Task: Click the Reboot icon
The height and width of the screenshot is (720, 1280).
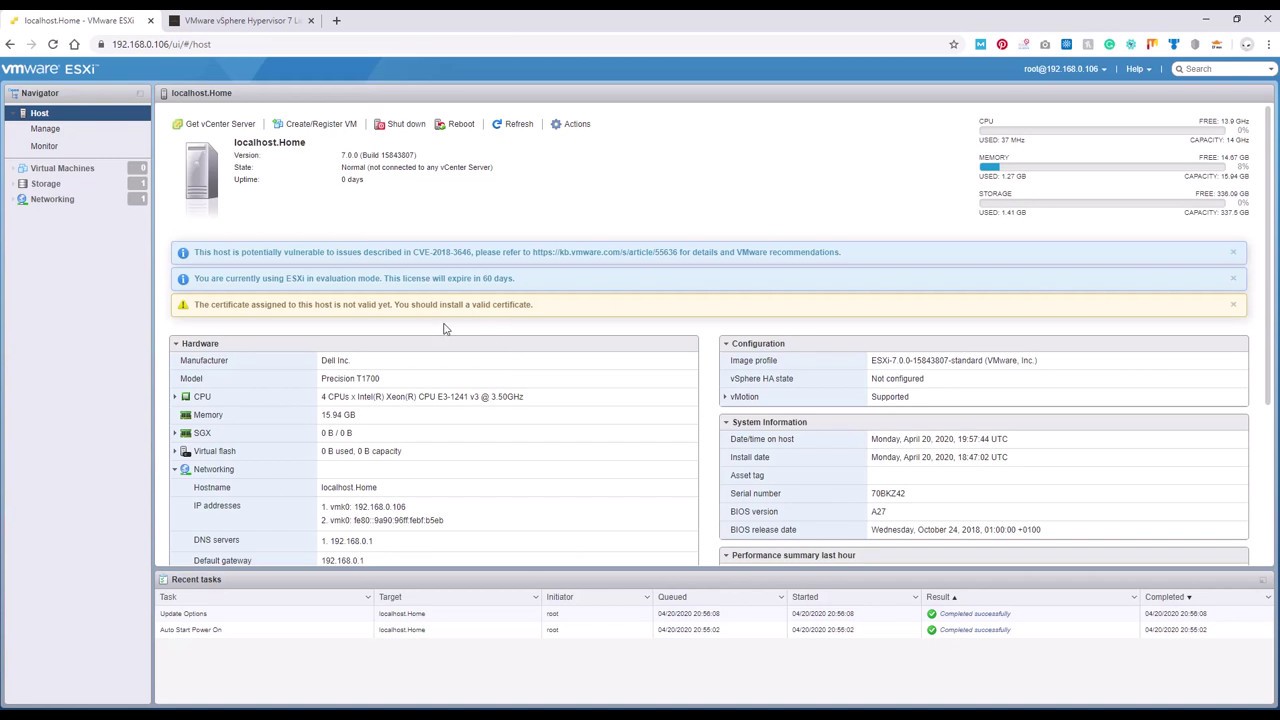Action: click(439, 124)
